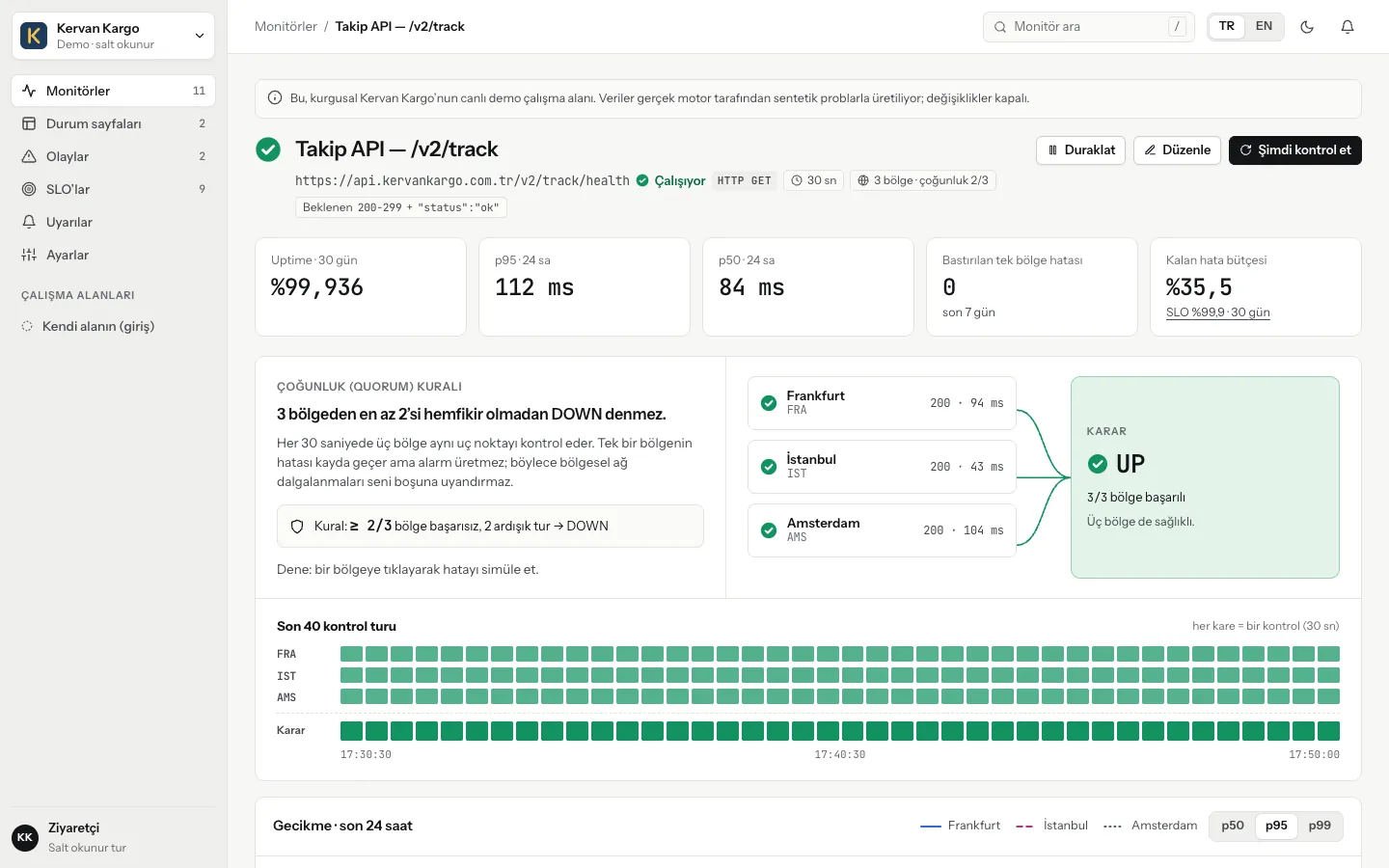Viewport: 1389px width, 868px height.
Task: Open the SLO'lar page
Action: (113, 189)
